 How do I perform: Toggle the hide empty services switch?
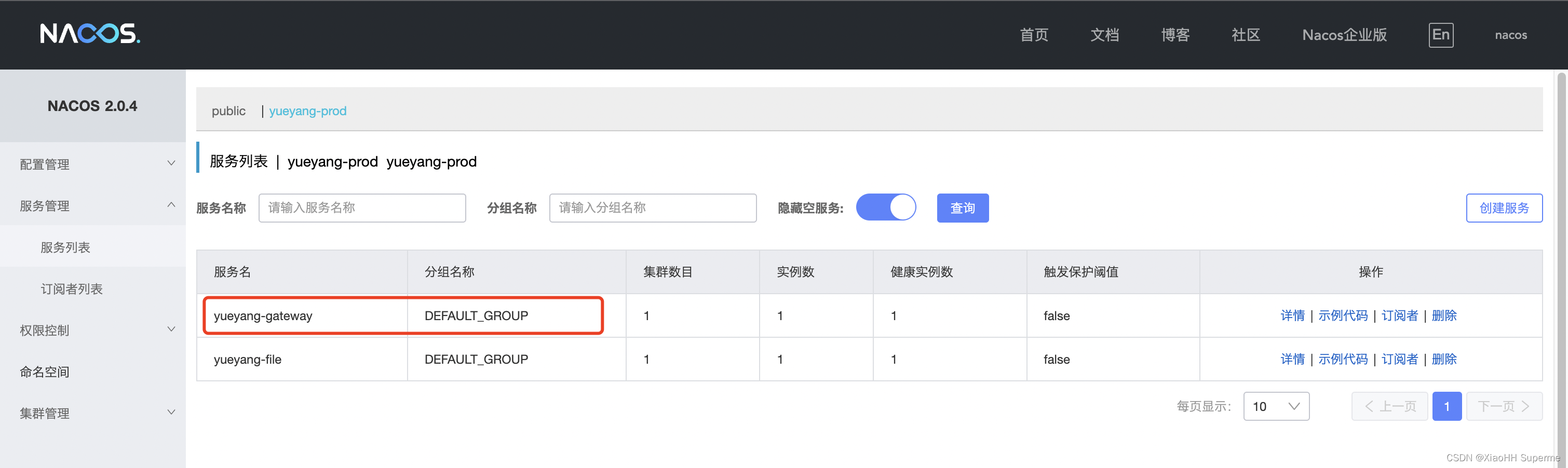coord(886,208)
